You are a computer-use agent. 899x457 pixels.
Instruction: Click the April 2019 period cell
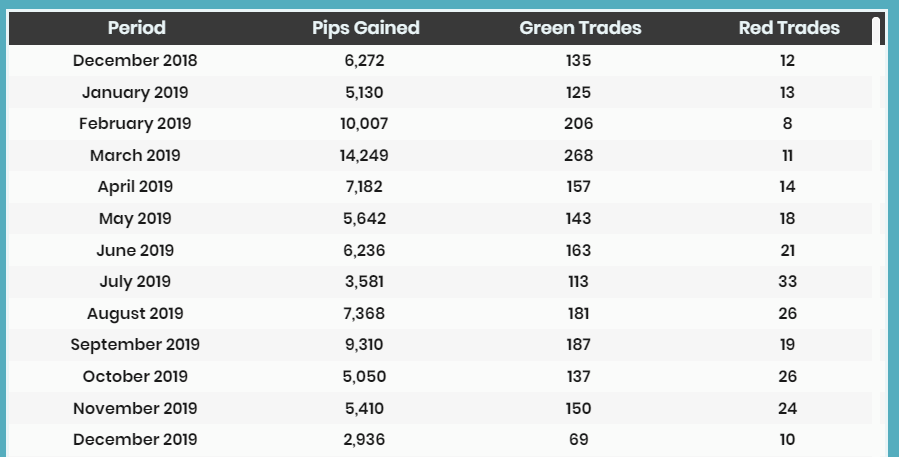pos(135,187)
